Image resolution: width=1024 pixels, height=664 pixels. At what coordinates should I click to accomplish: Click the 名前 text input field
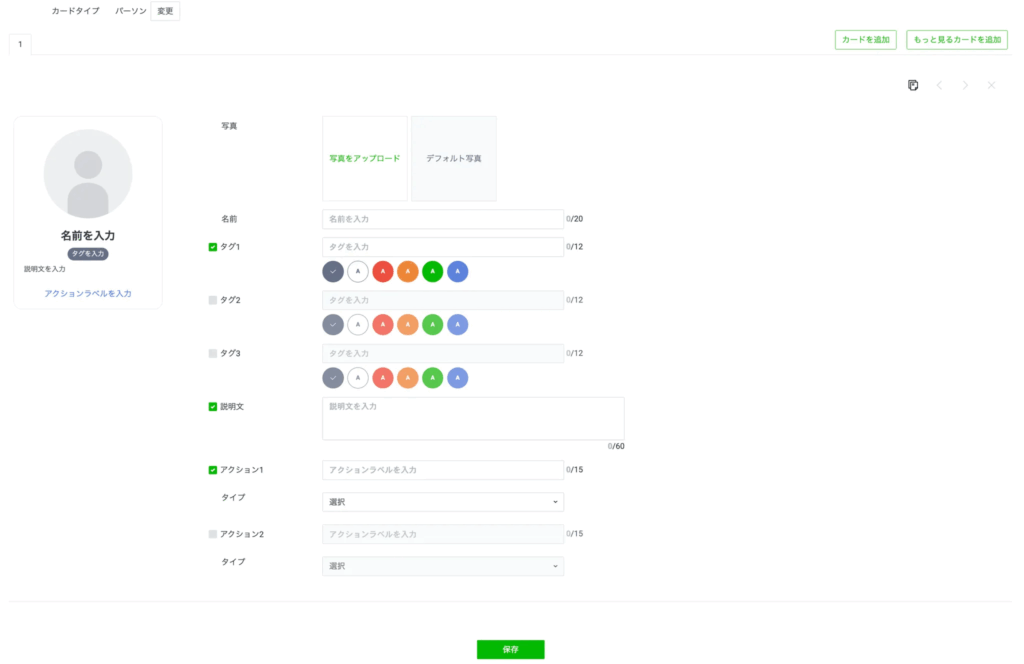(442, 219)
